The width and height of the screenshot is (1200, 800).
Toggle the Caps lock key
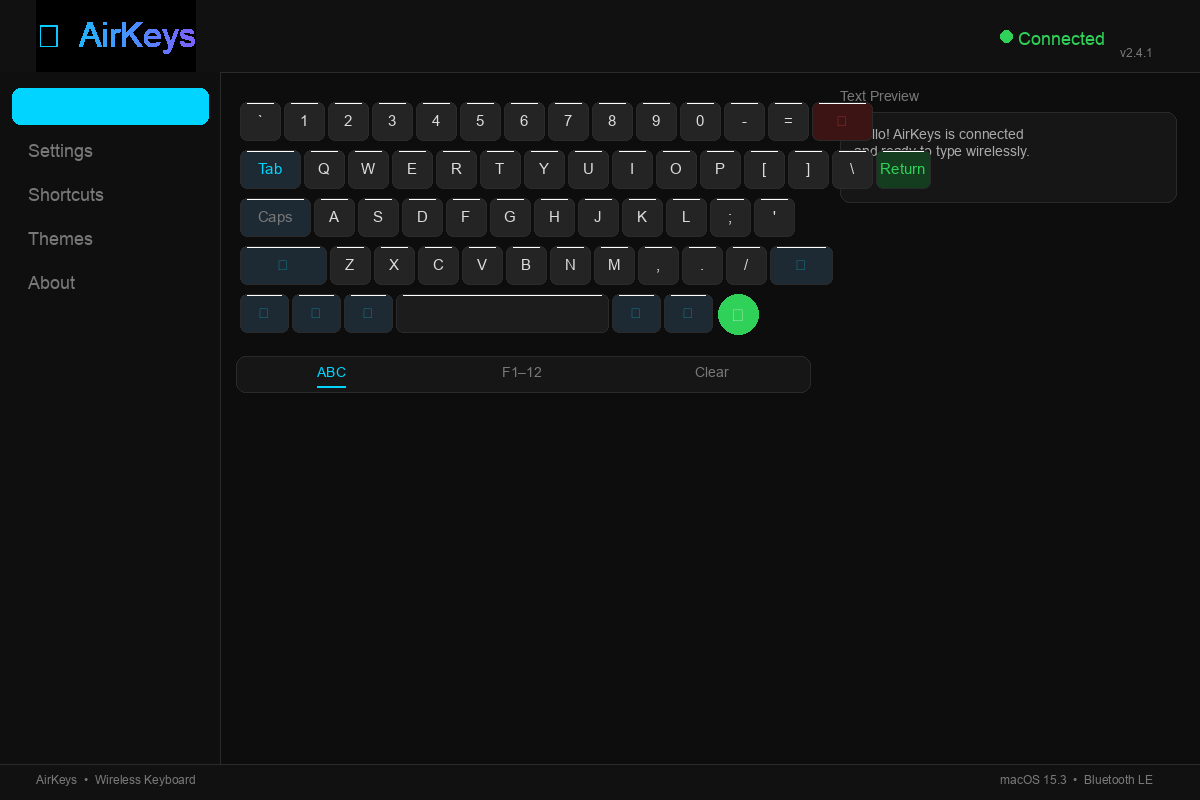(275, 217)
